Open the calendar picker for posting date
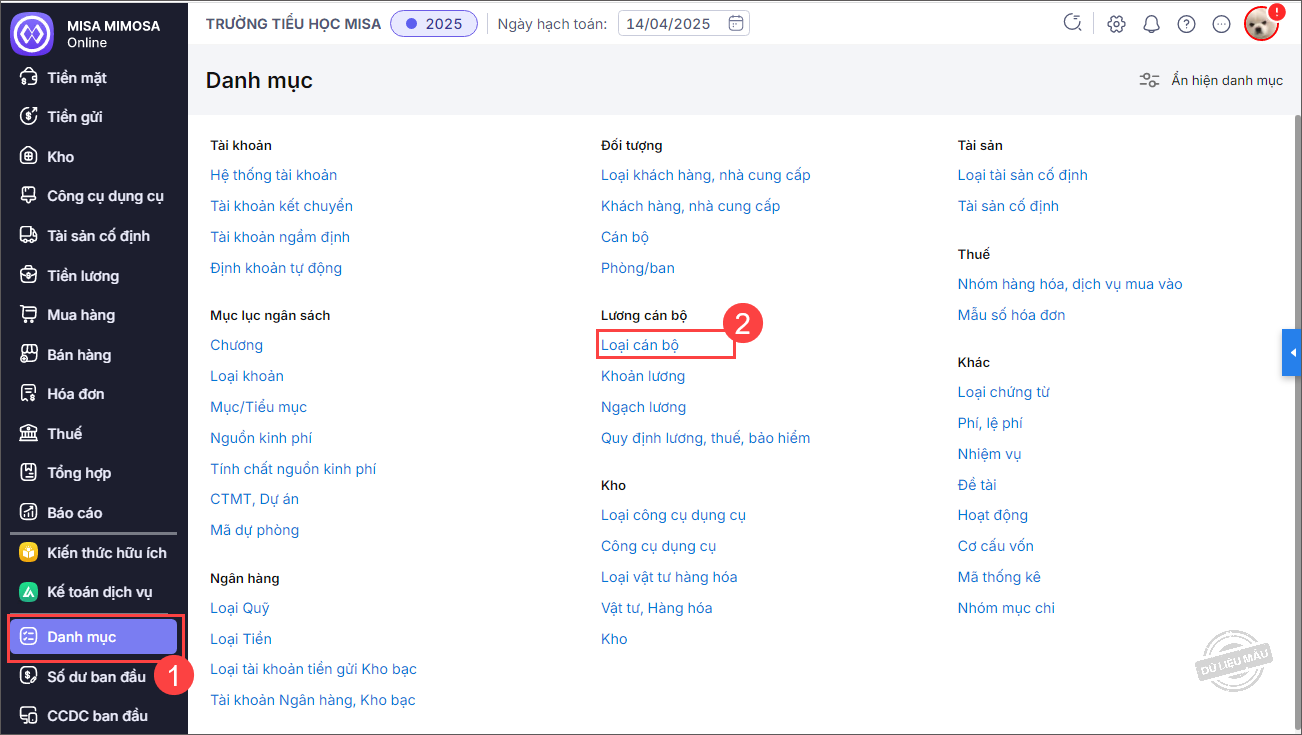 (x=735, y=23)
